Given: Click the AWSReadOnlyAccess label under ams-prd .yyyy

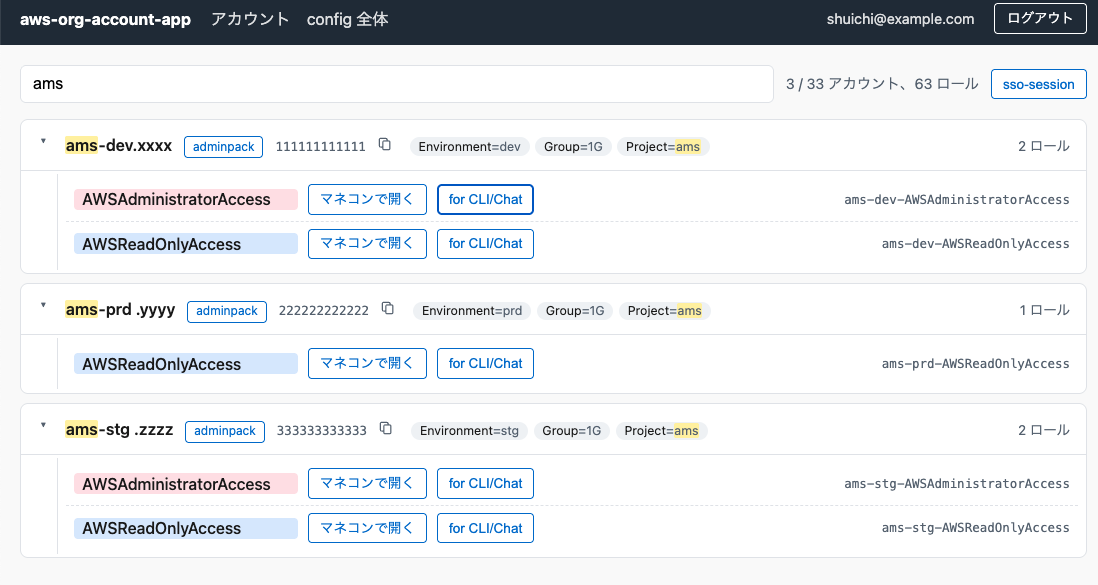Looking at the screenshot, I should (186, 364).
